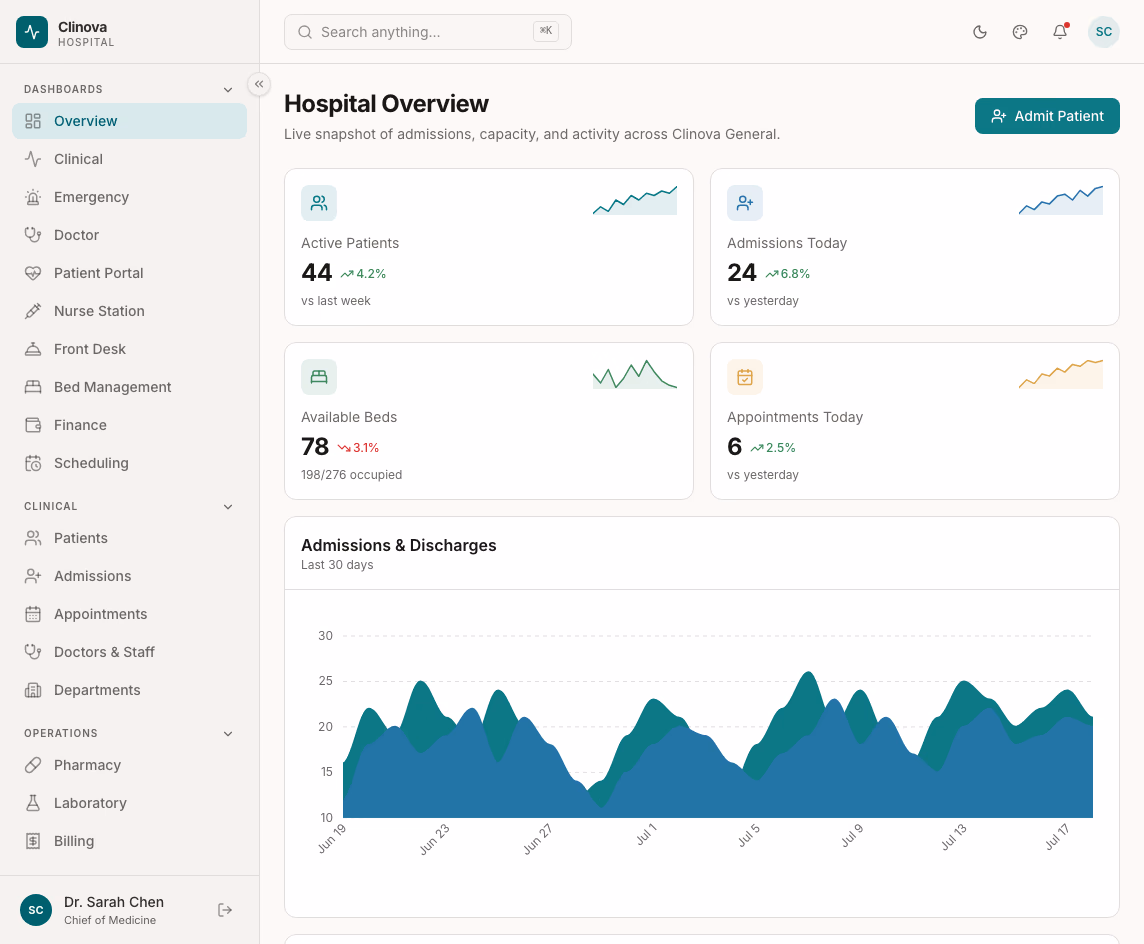This screenshot has height=944, width=1144.
Task: Click the Active Patients people icon
Action: 319,203
